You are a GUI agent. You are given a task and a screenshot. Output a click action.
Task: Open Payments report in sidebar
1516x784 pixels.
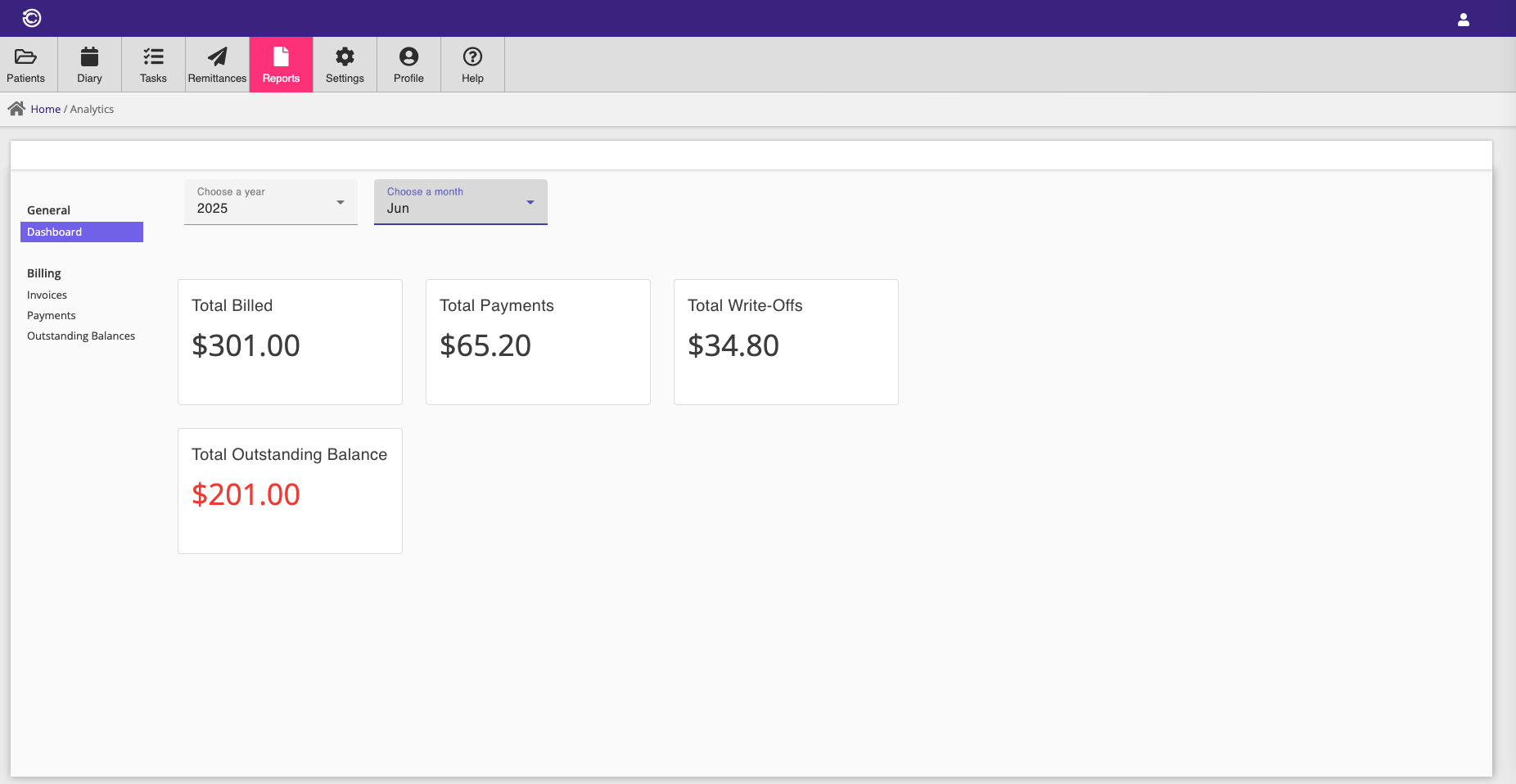tap(51, 316)
